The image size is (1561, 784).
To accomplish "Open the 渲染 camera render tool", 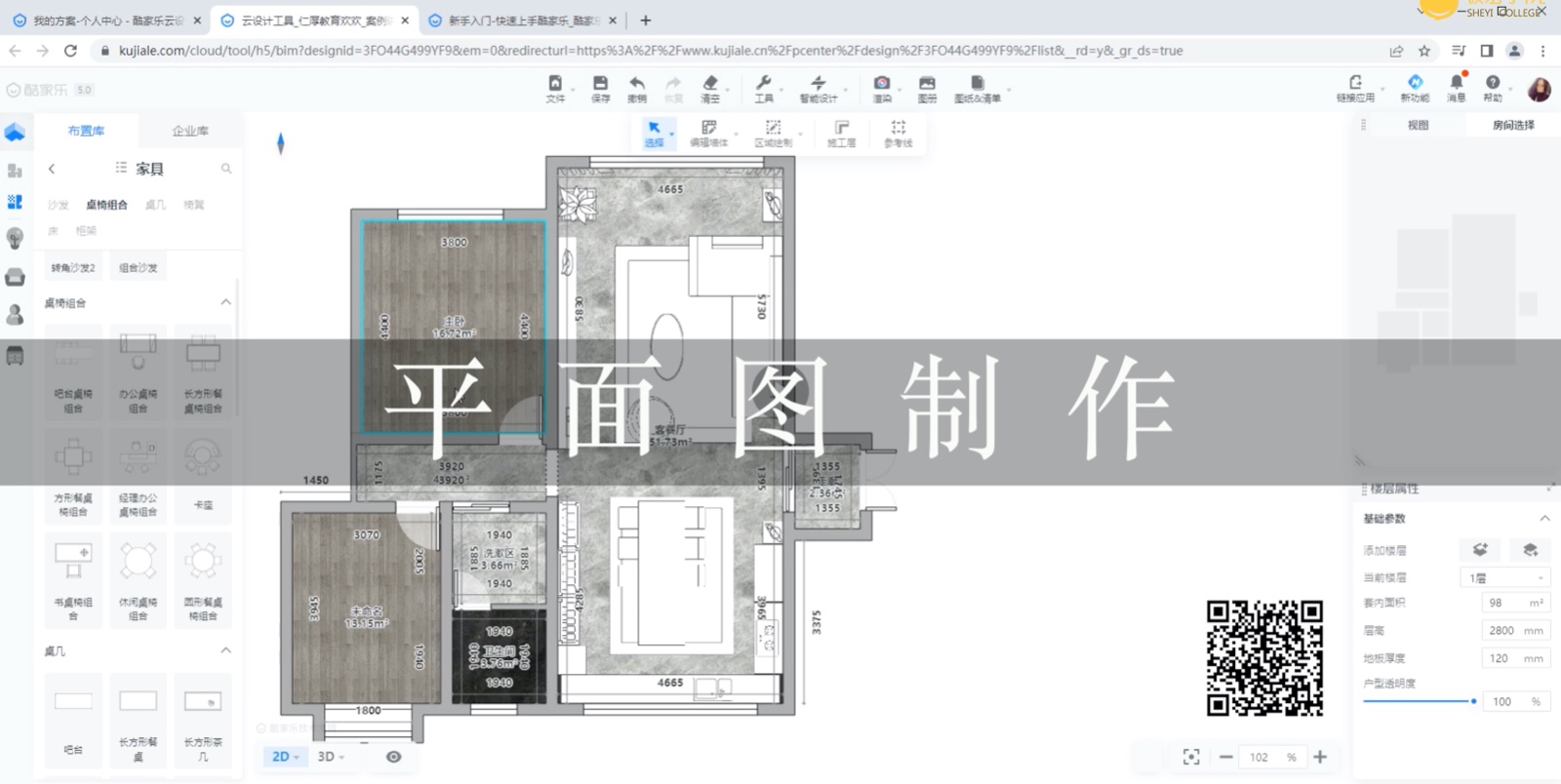I will click(882, 85).
